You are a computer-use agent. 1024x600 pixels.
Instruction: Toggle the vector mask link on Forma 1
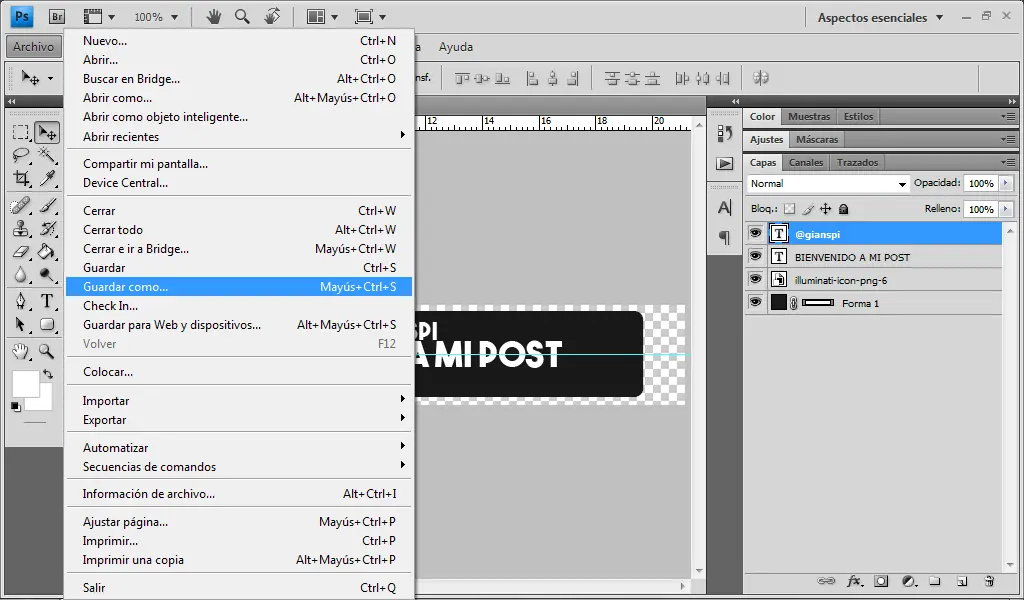tap(794, 303)
